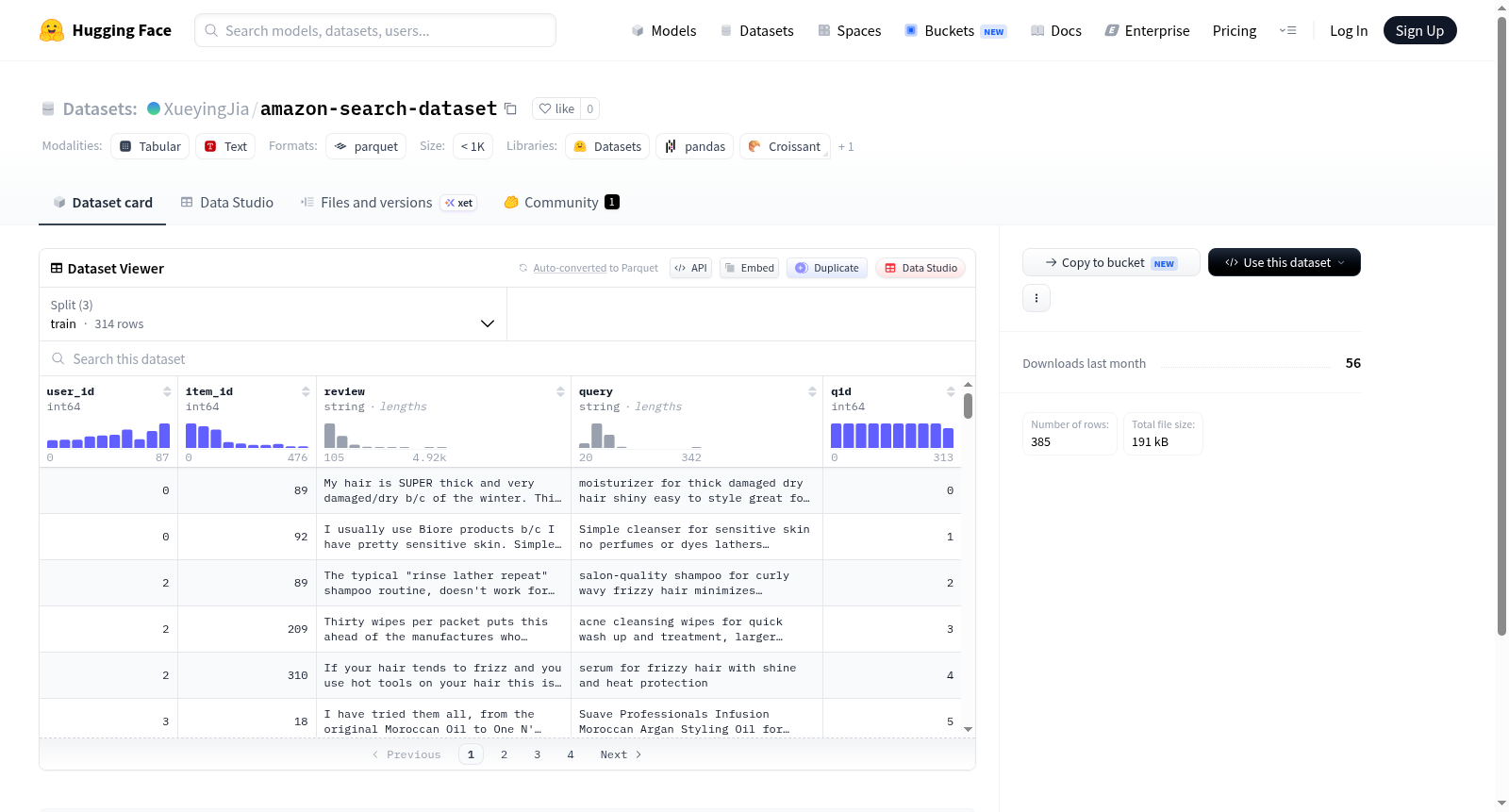Open the XueyingJia profile link

[207, 108]
